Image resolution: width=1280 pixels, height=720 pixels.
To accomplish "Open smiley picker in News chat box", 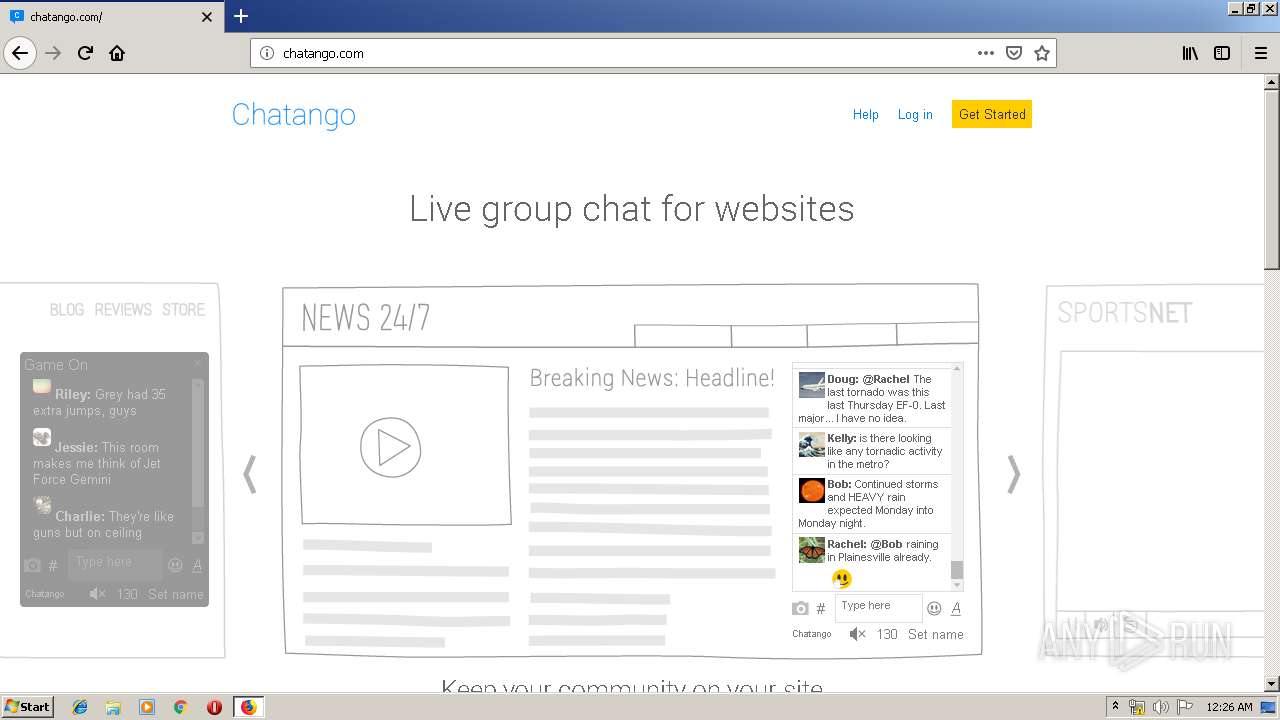I will (x=934, y=608).
